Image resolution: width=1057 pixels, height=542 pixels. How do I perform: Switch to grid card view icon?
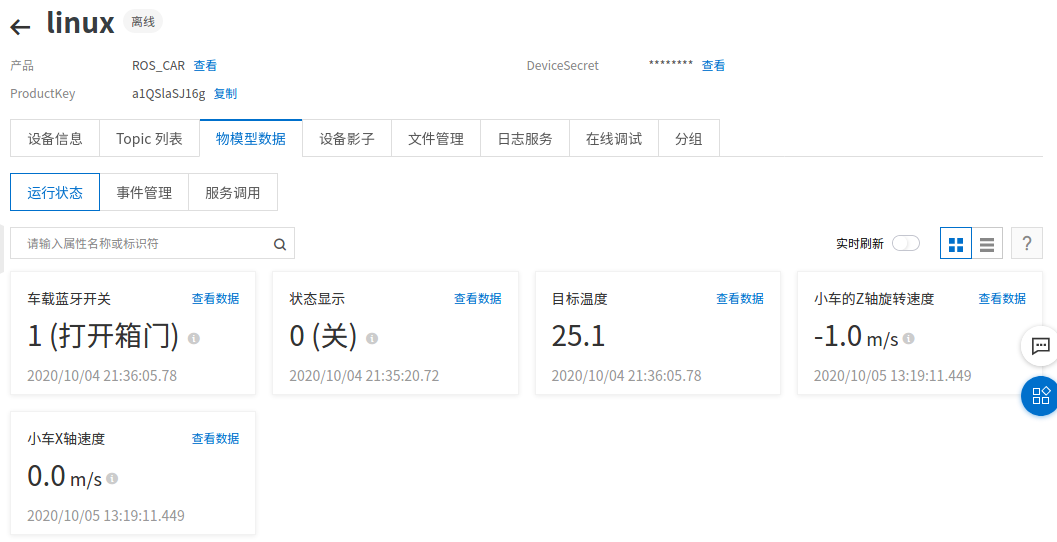pyautogui.click(x=956, y=244)
